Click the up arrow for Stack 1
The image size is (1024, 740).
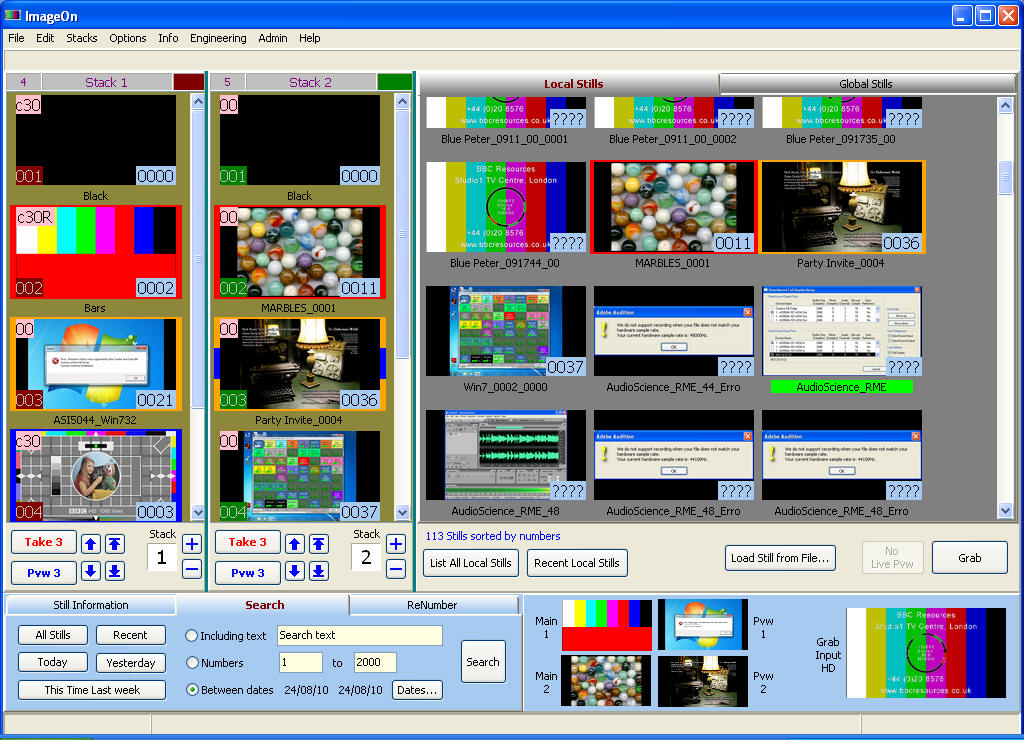(91, 544)
